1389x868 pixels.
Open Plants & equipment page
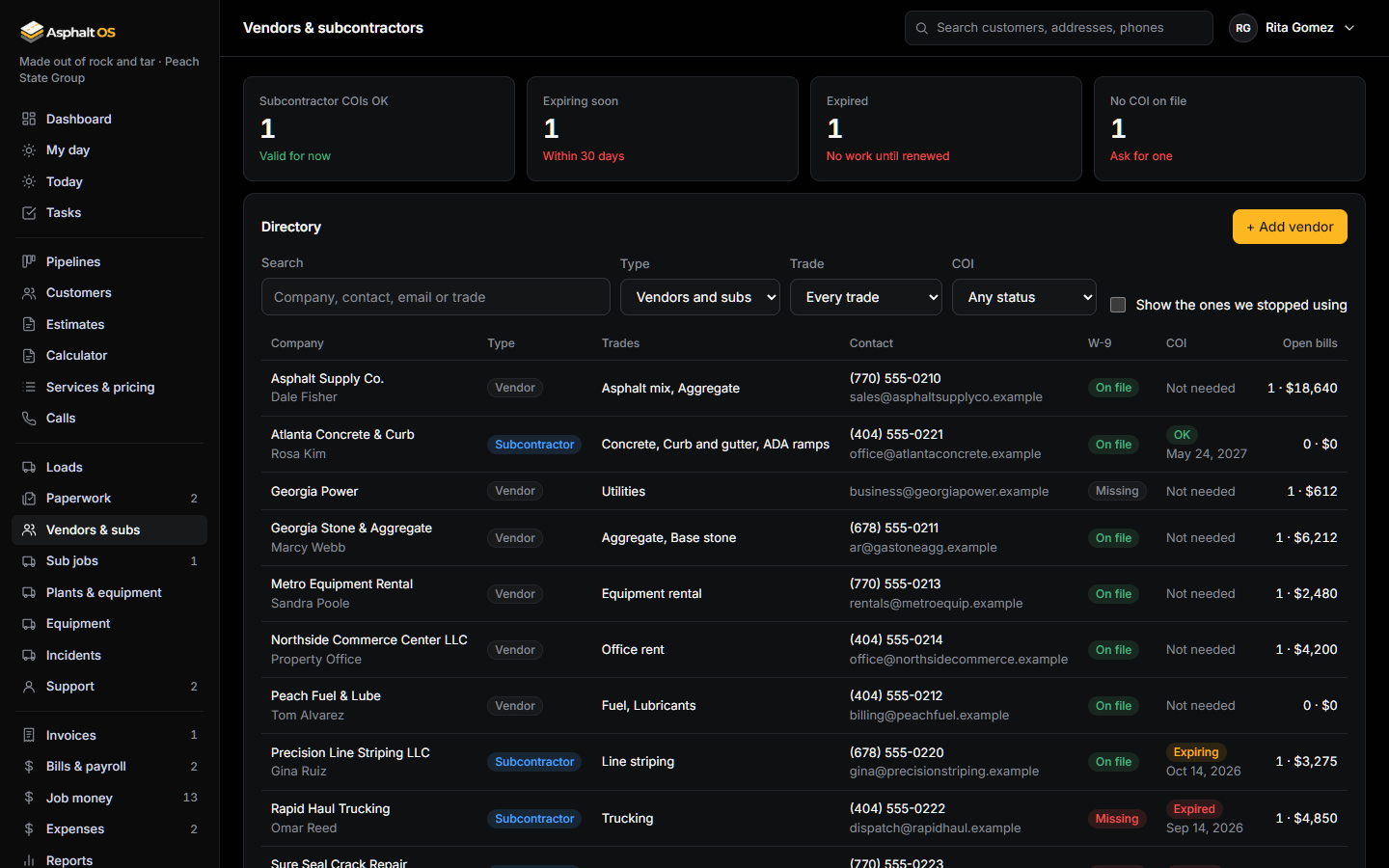point(109,592)
